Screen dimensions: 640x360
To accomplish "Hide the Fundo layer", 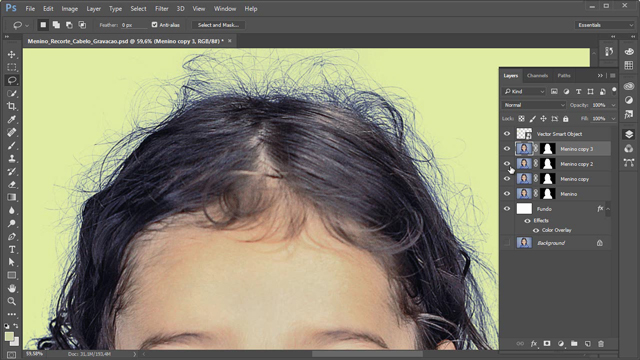I will 507,209.
